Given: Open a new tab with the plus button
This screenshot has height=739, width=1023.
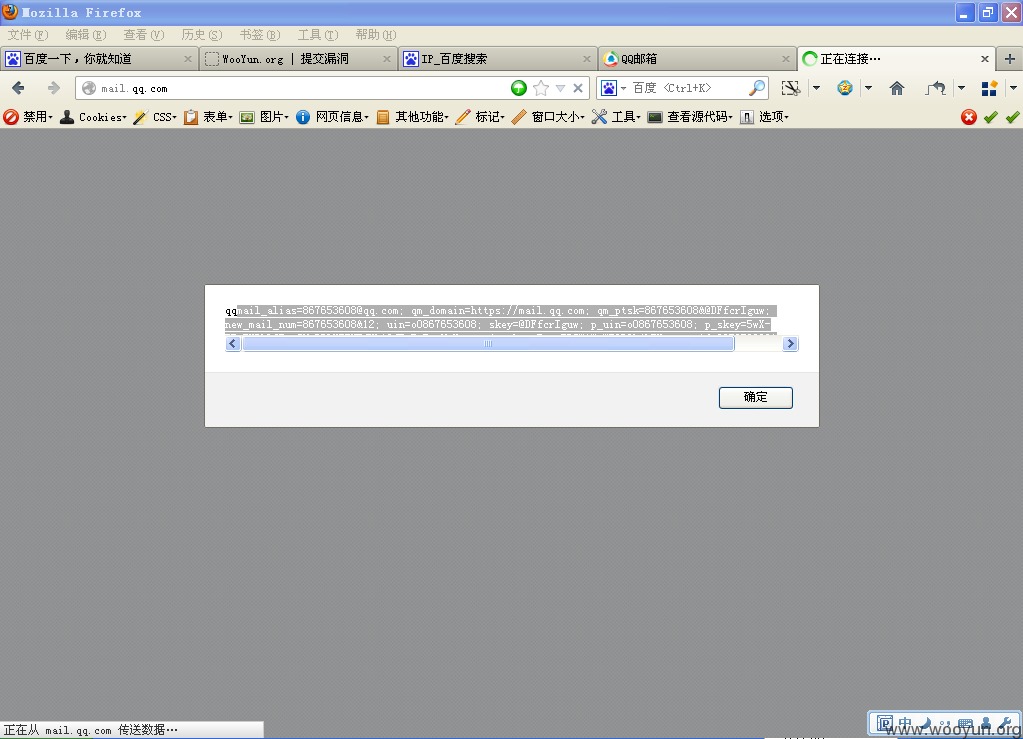Looking at the screenshot, I should [1010, 59].
